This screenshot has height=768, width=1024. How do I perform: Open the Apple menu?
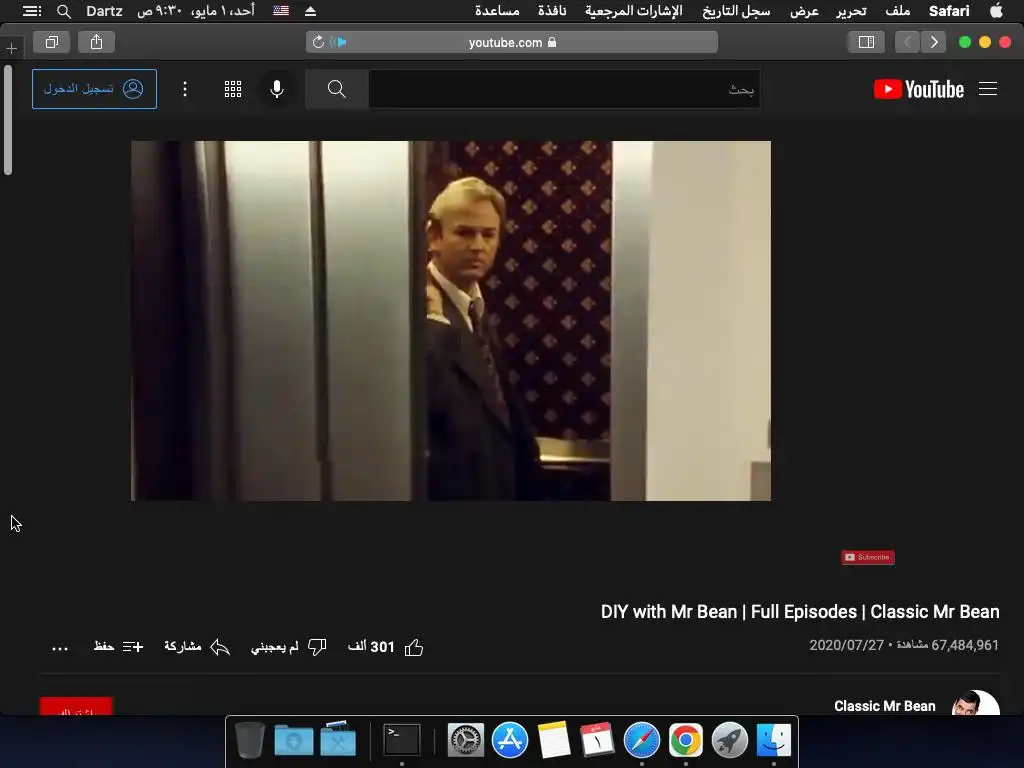coord(997,10)
